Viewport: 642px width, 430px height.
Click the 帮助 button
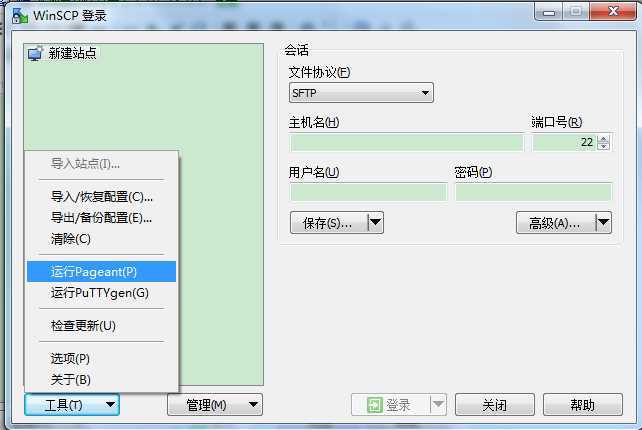coord(583,405)
